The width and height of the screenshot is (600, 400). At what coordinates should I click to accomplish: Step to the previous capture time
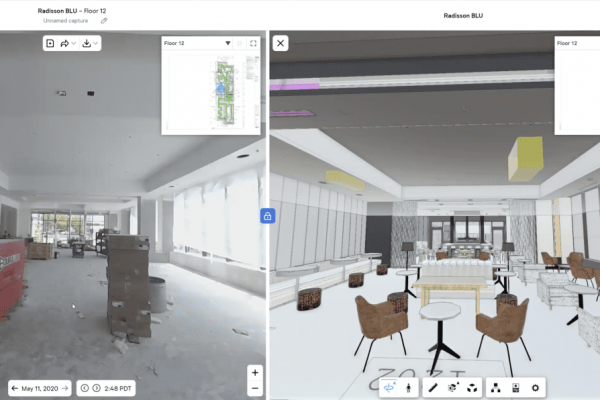[x=84, y=388]
